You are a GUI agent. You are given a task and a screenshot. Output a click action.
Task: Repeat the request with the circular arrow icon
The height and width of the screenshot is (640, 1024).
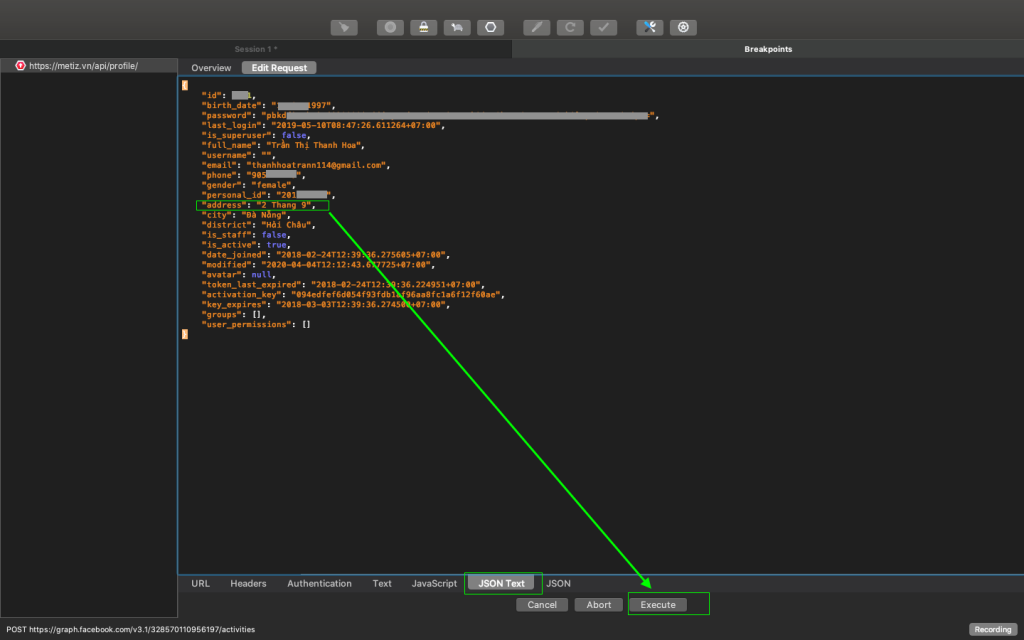[570, 27]
